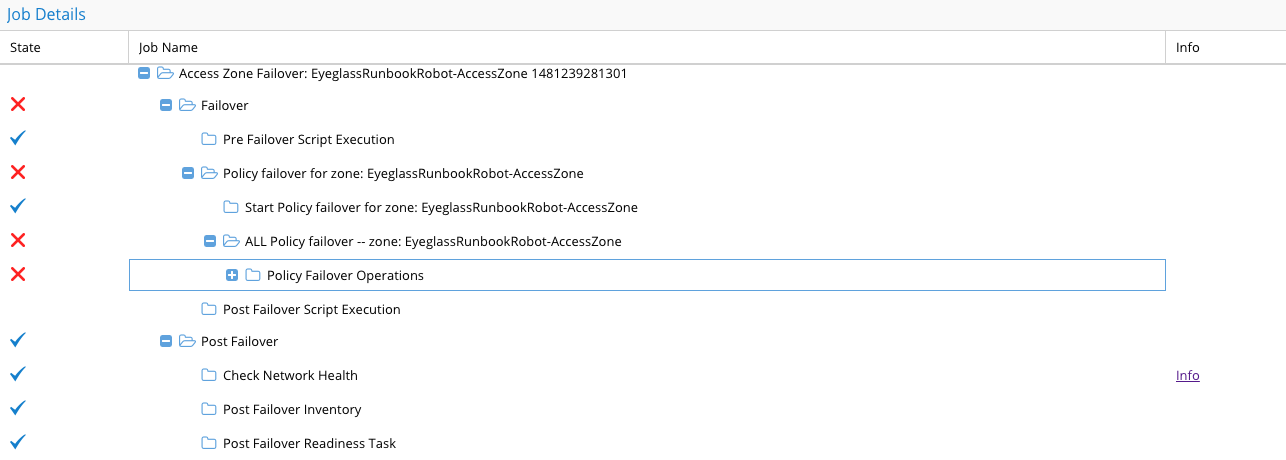
Task: Select the 'Failover' tree row text
Action: 225,106
